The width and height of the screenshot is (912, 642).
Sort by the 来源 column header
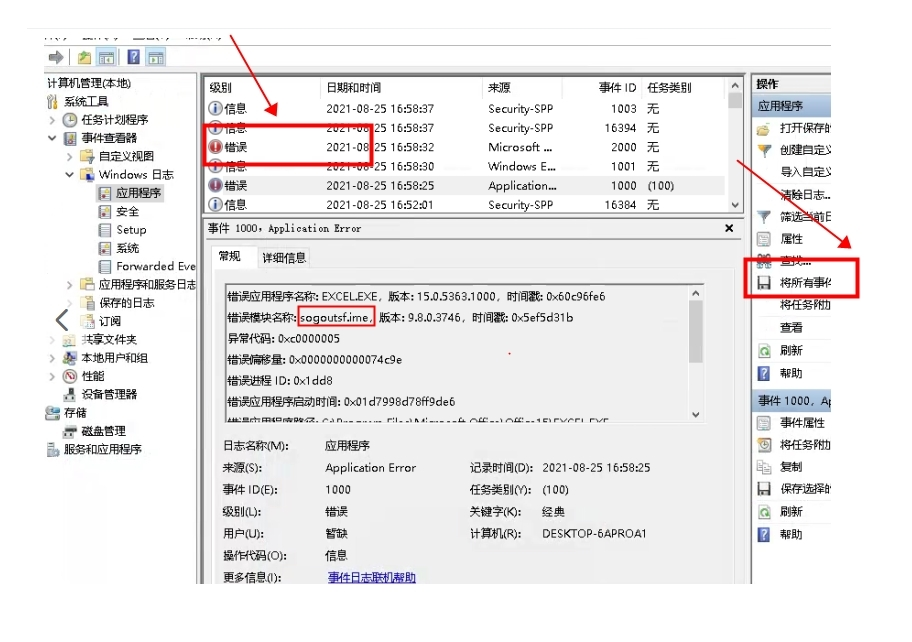499,88
